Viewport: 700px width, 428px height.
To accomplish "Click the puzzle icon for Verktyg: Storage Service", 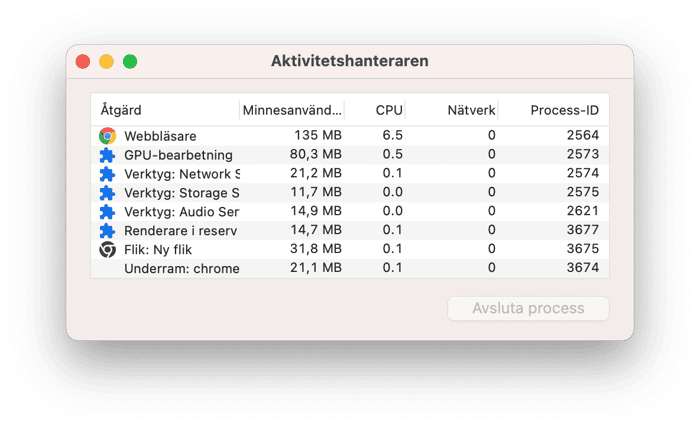I will (107, 193).
